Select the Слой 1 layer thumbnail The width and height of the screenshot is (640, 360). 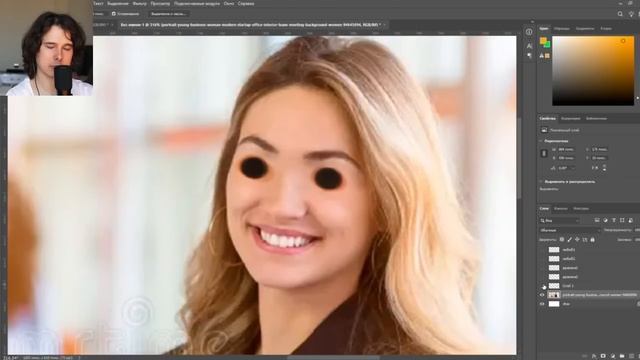pos(554,286)
